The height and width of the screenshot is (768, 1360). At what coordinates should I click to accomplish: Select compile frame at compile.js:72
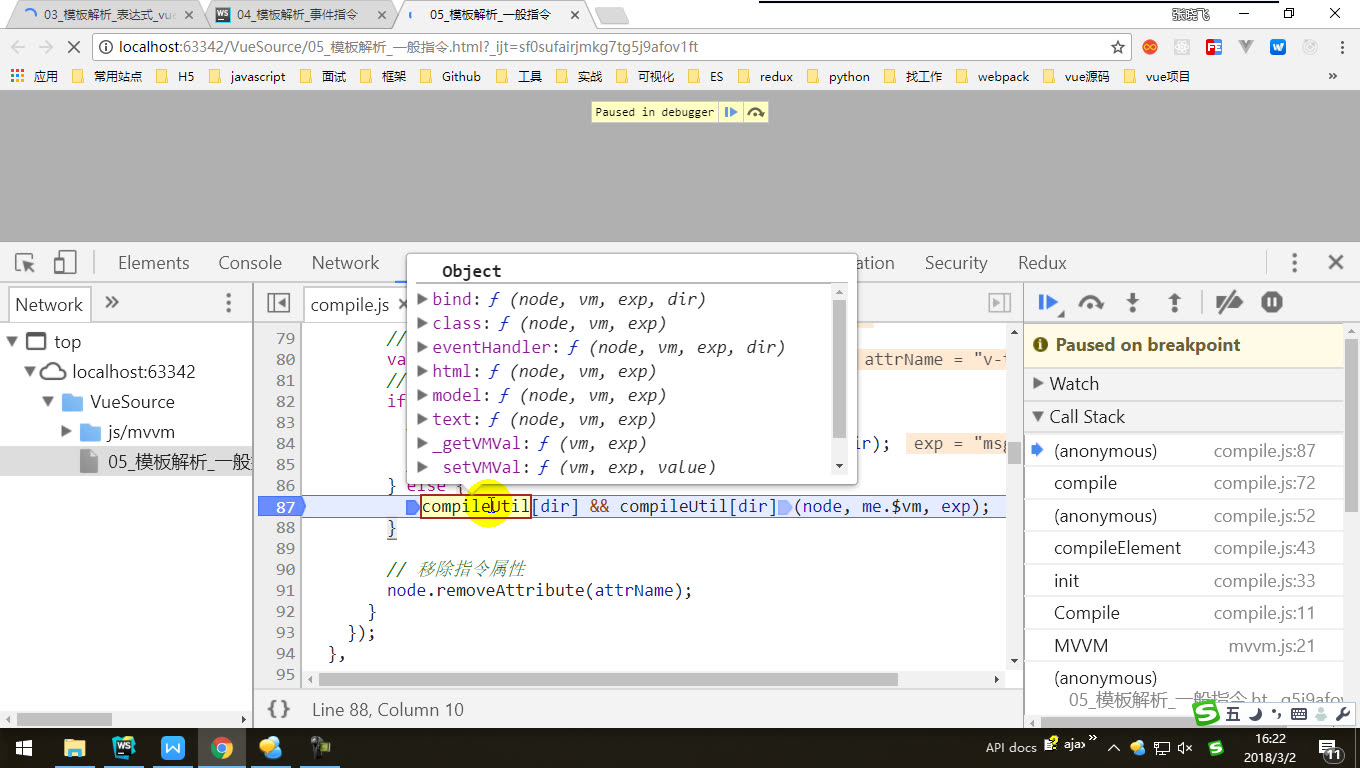pos(1184,483)
